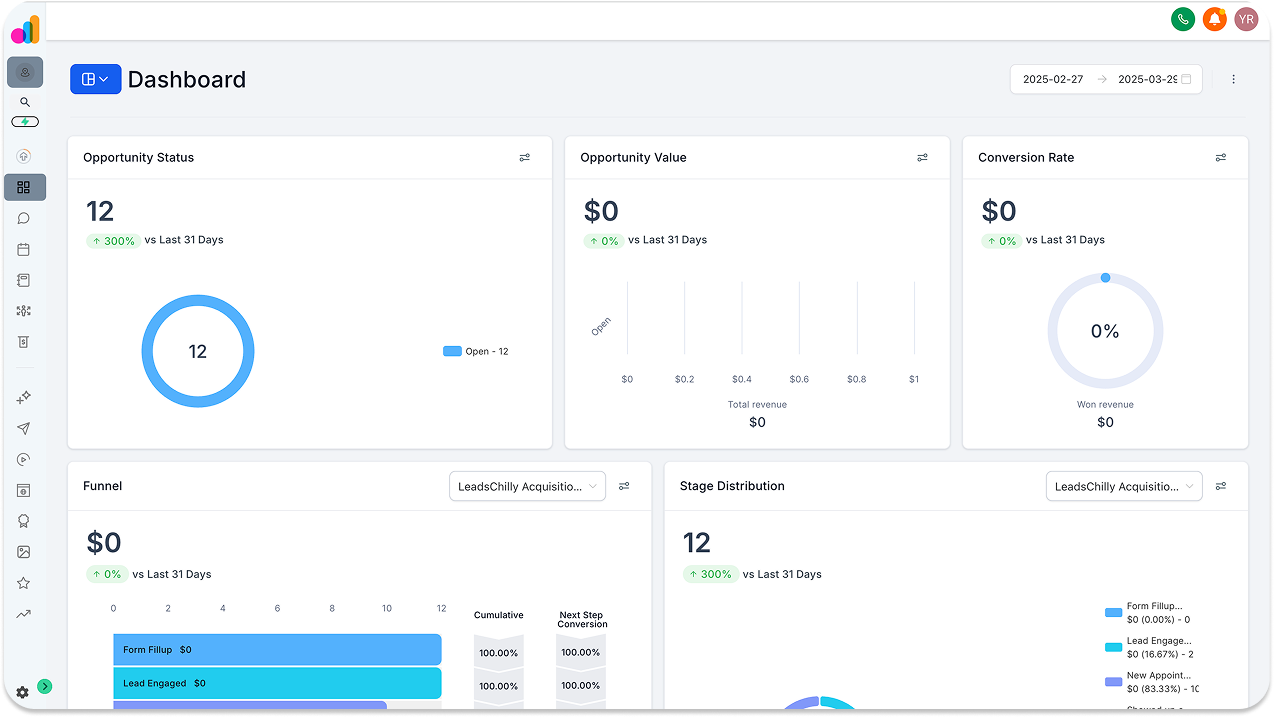
Task: Open Opportunity Value filter settings
Action: coord(923,158)
